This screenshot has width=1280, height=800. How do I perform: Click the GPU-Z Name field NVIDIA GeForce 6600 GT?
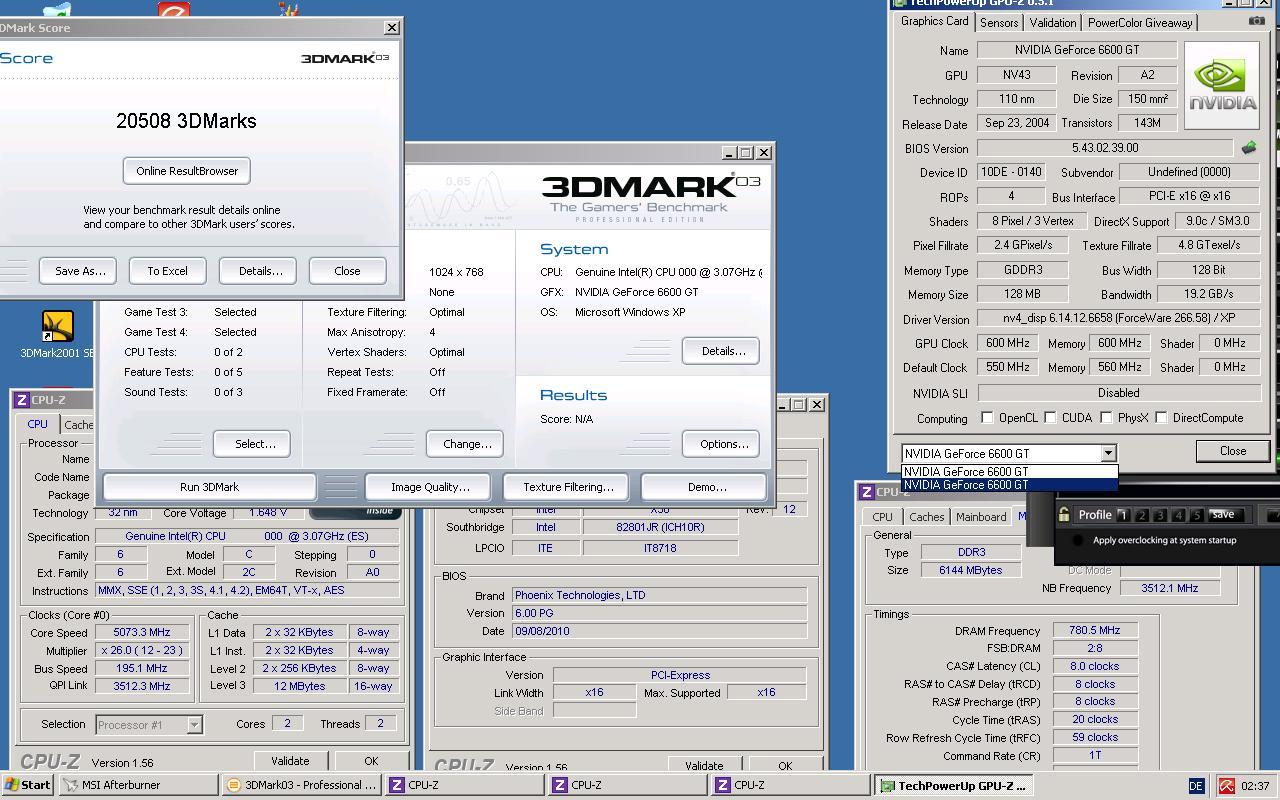coord(1076,50)
